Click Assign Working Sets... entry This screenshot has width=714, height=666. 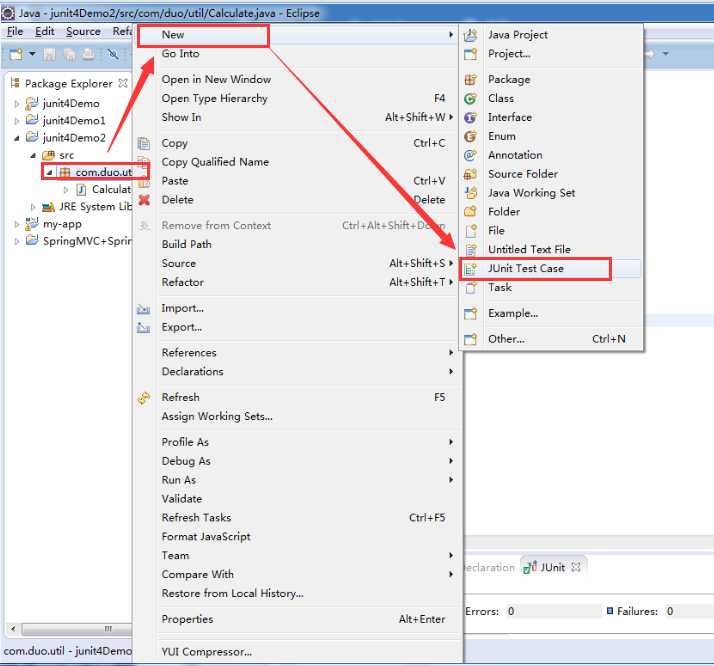tap(296, 417)
